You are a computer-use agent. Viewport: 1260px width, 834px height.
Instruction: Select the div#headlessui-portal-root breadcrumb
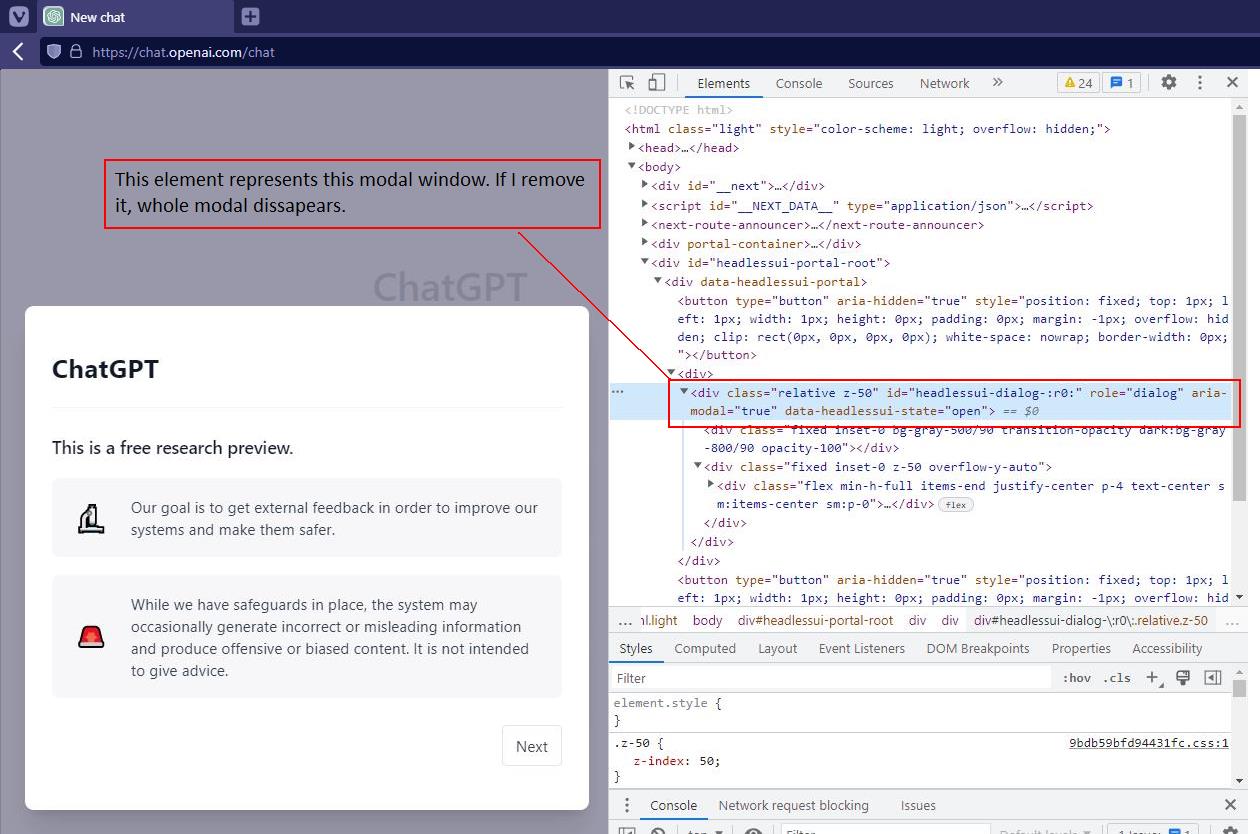click(816, 620)
